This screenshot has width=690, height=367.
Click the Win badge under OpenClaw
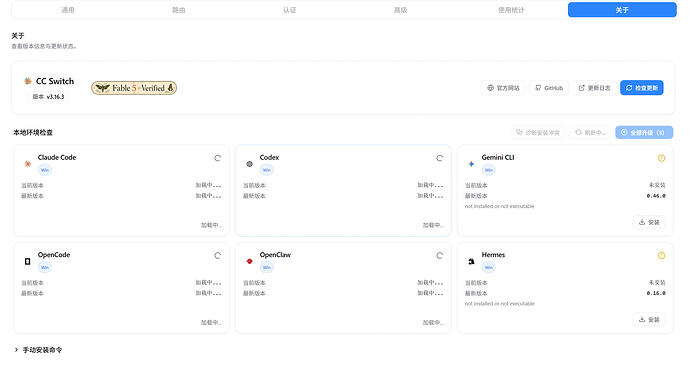coord(267,267)
